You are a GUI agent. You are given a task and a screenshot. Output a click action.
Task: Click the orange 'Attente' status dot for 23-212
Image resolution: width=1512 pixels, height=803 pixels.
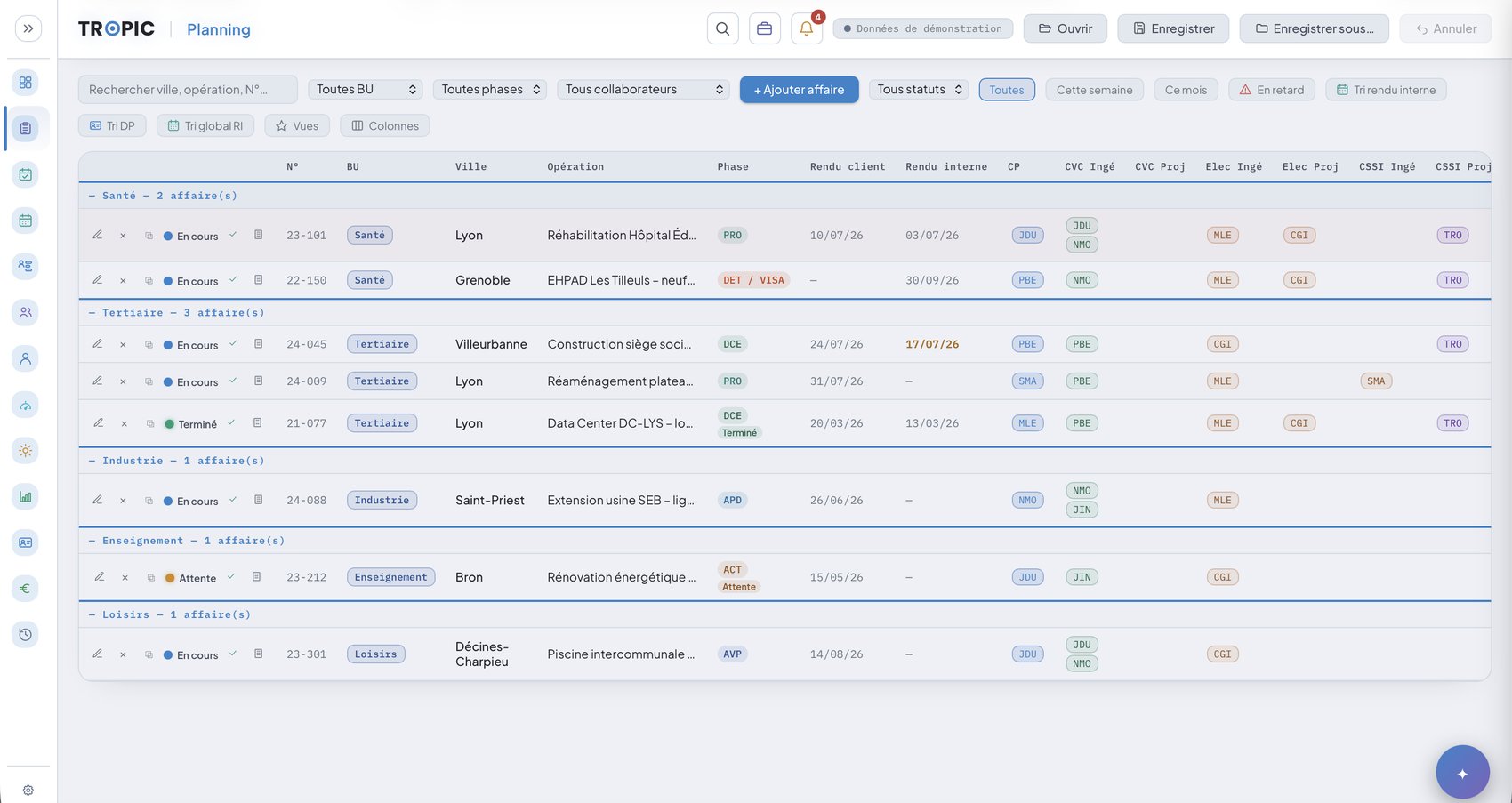pos(170,577)
